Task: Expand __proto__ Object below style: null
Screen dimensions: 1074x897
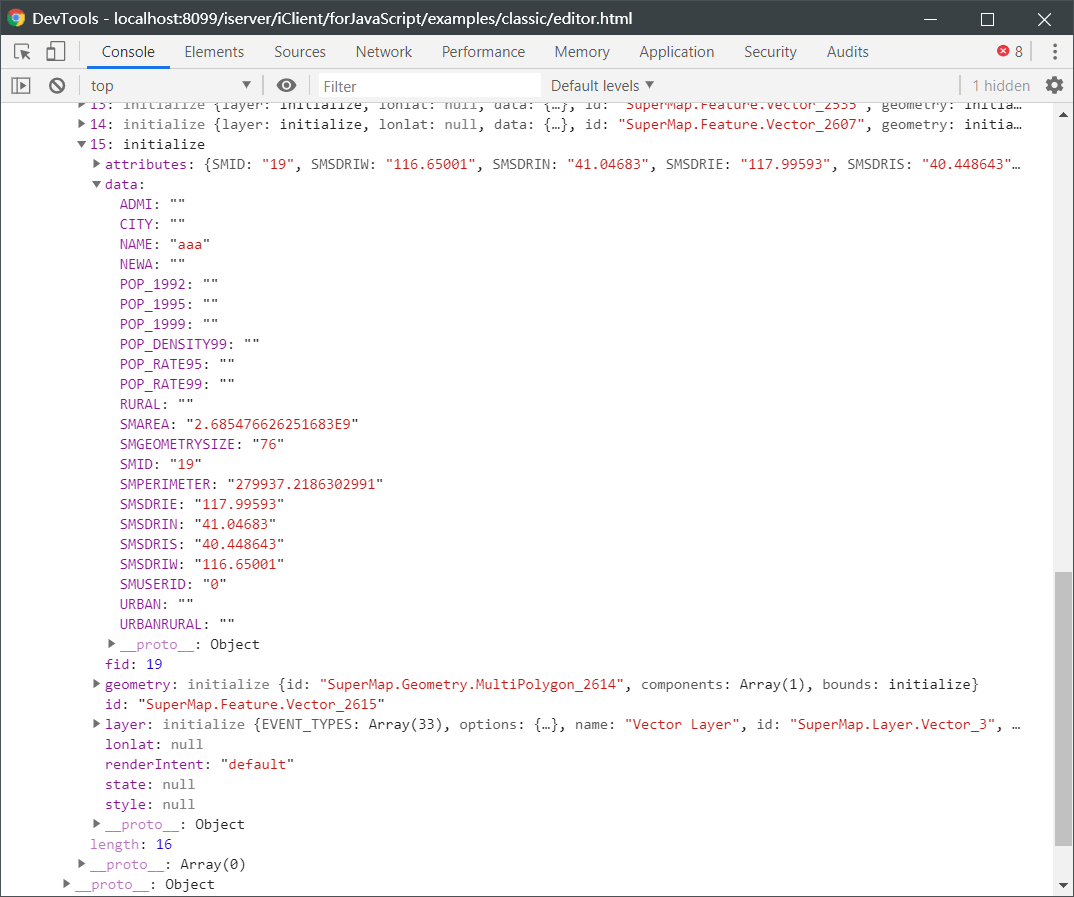Action: point(97,824)
